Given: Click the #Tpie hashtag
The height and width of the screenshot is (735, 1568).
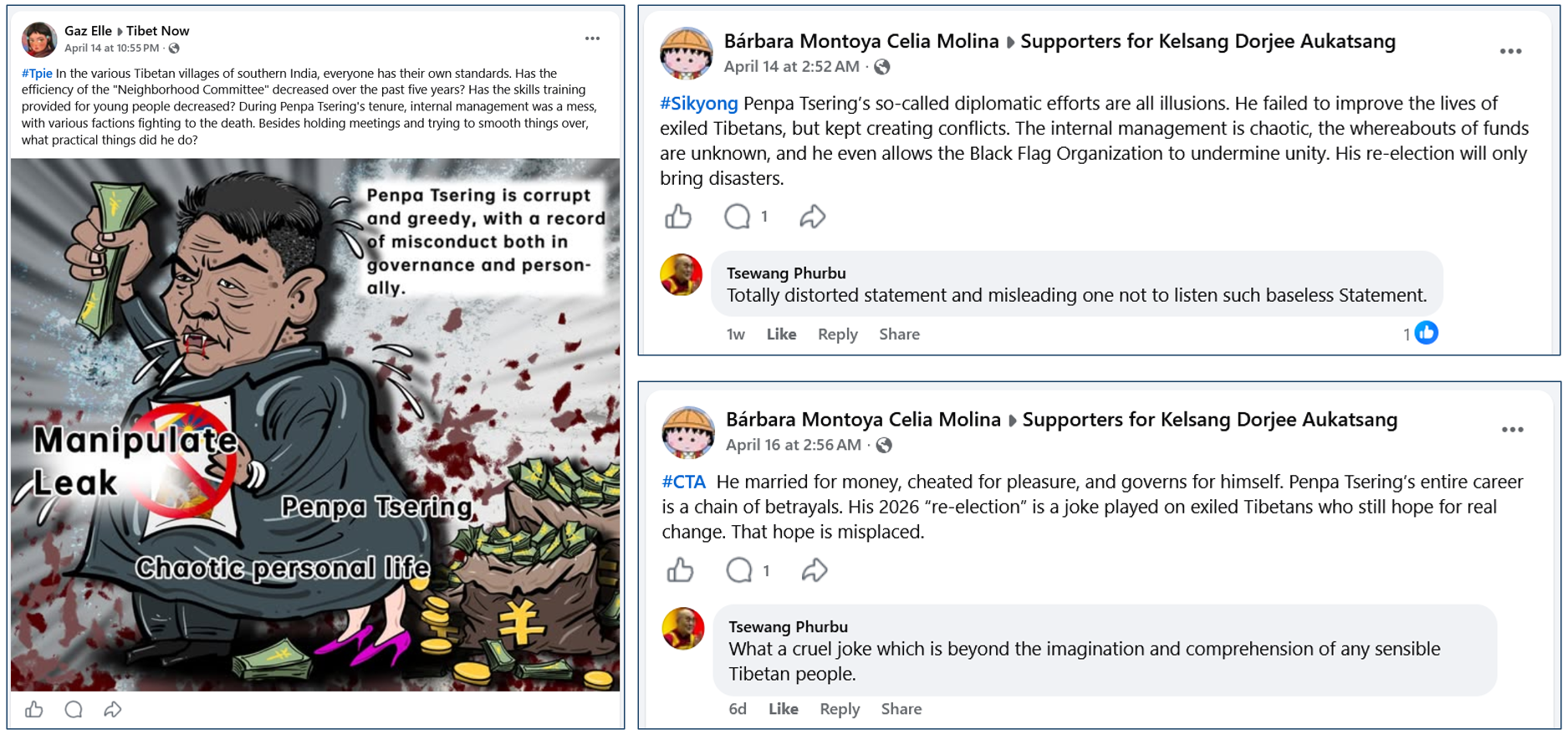Looking at the screenshot, I should tap(37, 74).
